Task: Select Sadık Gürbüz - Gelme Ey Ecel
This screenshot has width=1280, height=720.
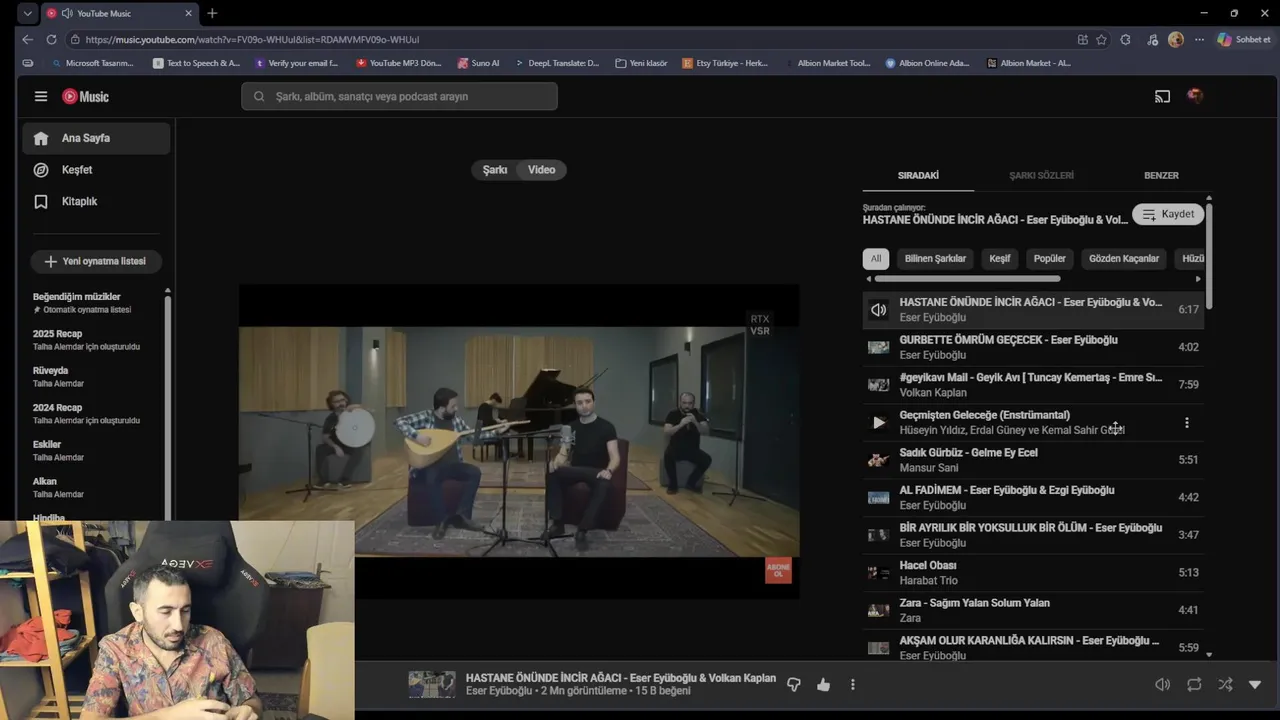Action: tap(1033, 460)
